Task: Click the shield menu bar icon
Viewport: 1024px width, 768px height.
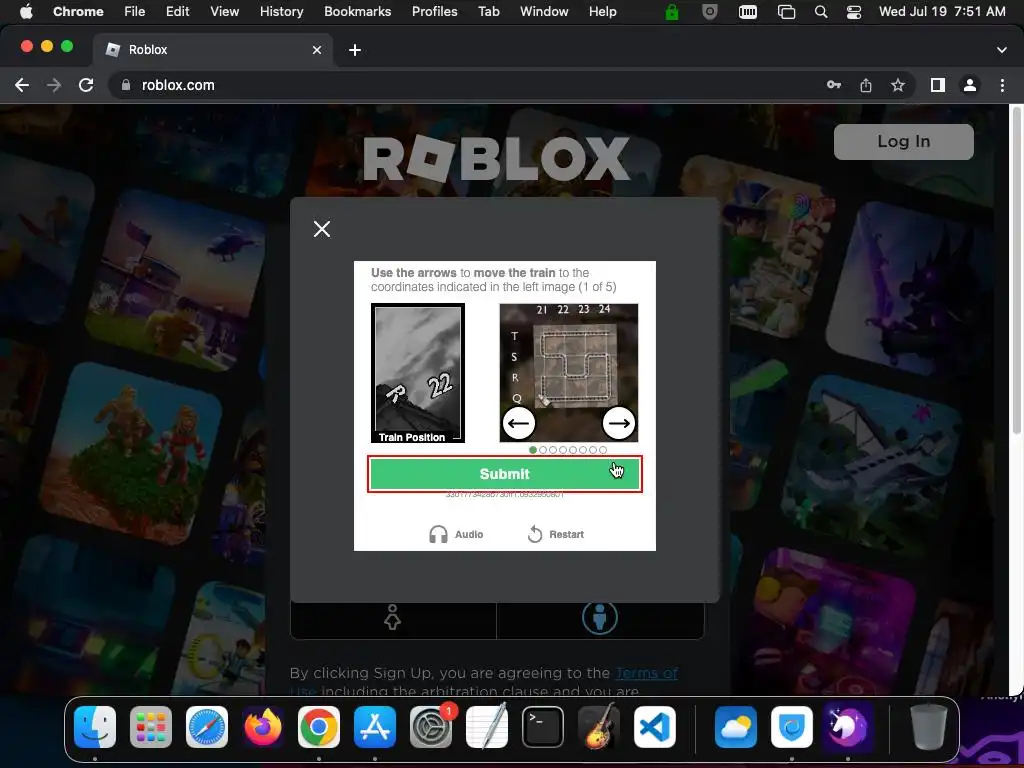Action: tap(709, 12)
